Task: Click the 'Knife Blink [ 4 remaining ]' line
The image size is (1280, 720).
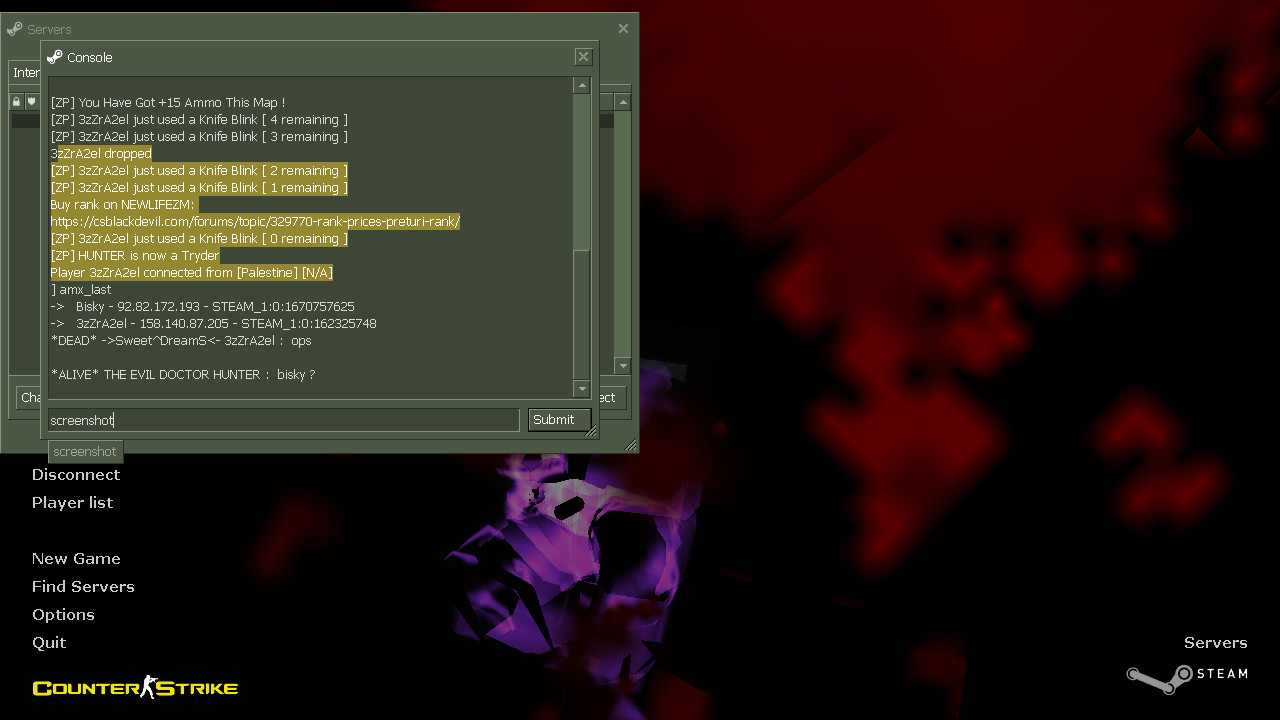Action: 199,119
